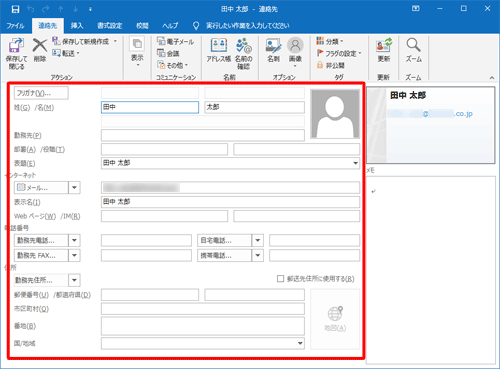Open その他 (More) communication options

pos(173,65)
